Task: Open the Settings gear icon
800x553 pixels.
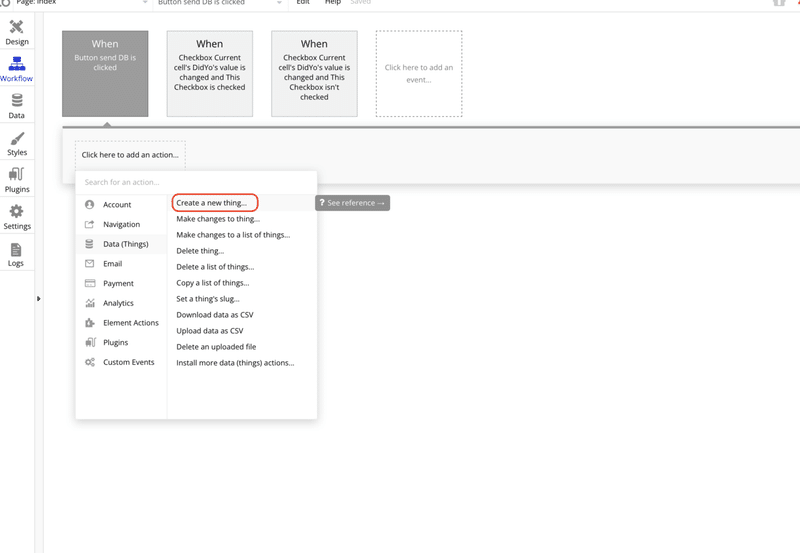Action: [x=16, y=211]
